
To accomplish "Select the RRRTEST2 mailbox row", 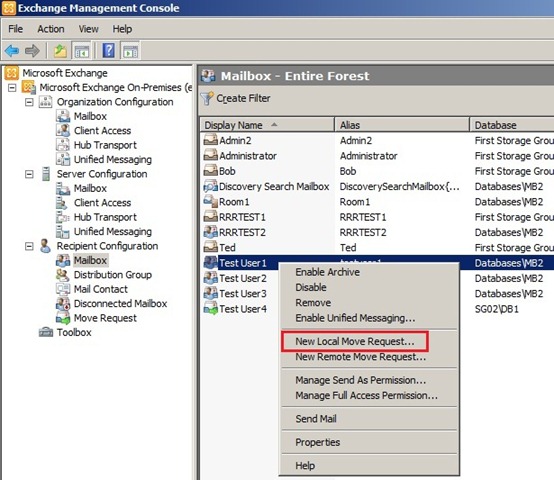I will pyautogui.click(x=377, y=232).
